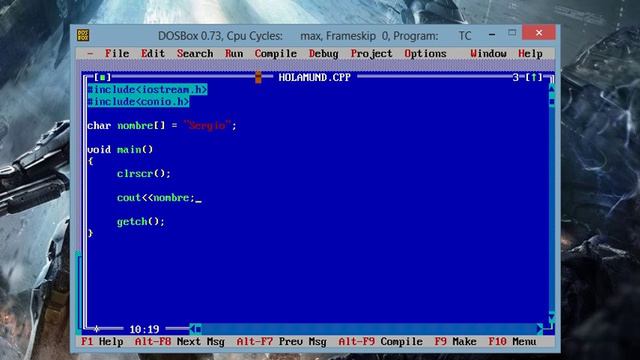The height and width of the screenshot is (360, 640).
Task: Click F10 Menu shortcut
Action: 512,342
